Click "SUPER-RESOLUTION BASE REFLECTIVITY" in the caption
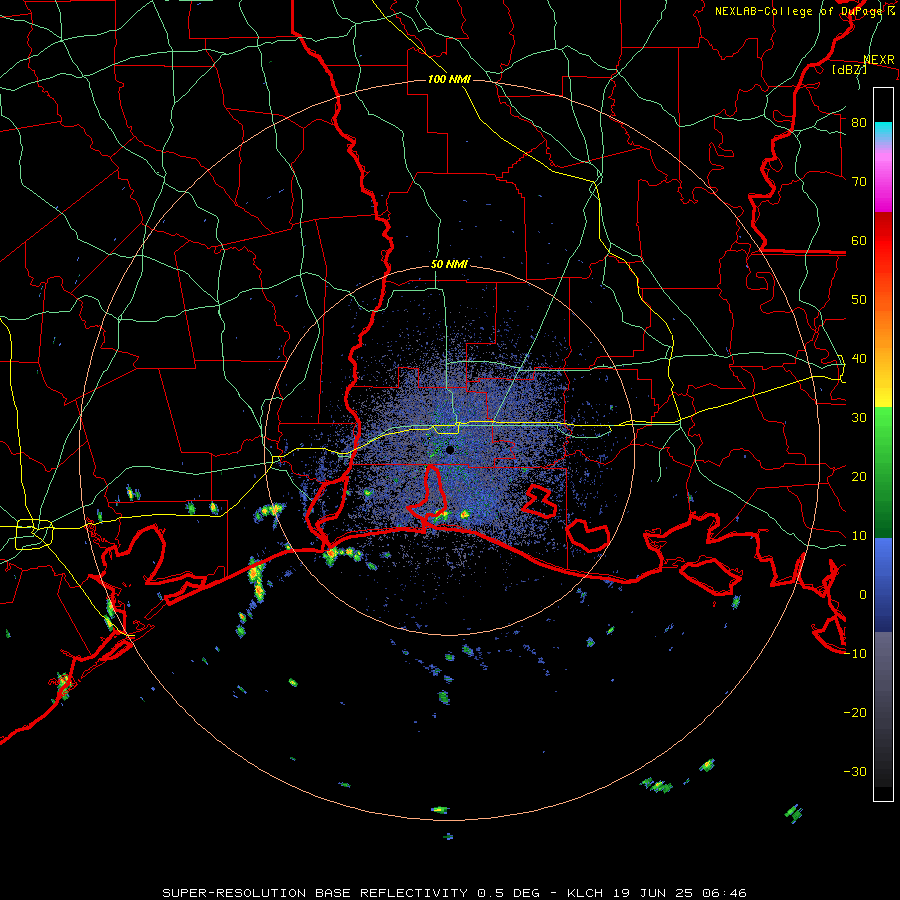Image resolution: width=900 pixels, height=900 pixels. tap(315, 893)
